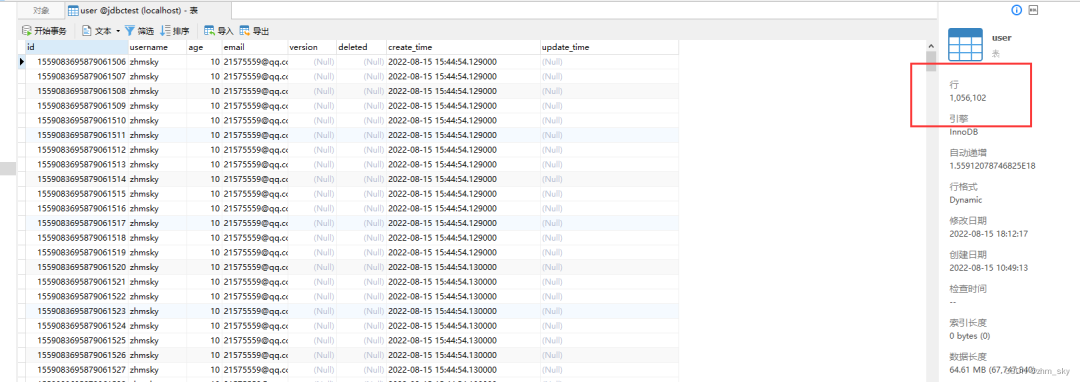Click the create_time column header
This screenshot has width=1080, height=382.
pyautogui.click(x=463, y=47)
